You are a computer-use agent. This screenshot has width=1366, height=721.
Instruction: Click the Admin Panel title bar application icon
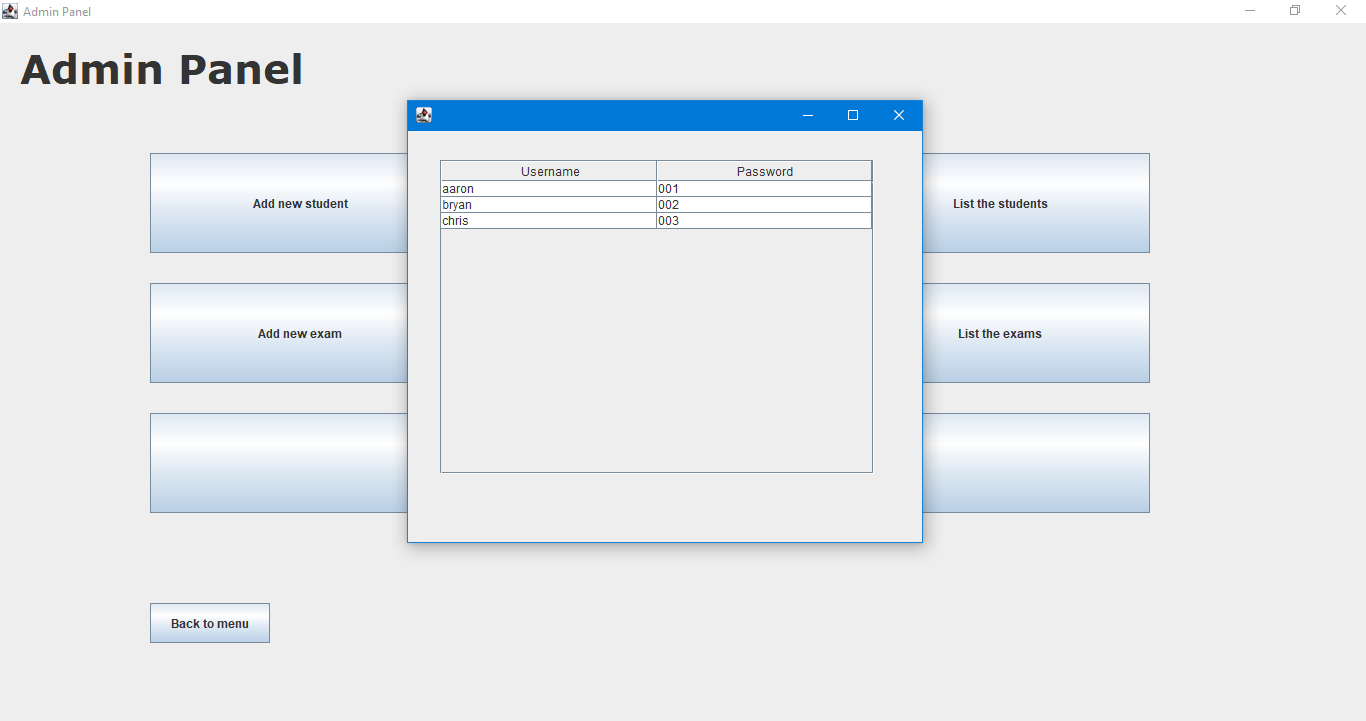[x=10, y=10]
